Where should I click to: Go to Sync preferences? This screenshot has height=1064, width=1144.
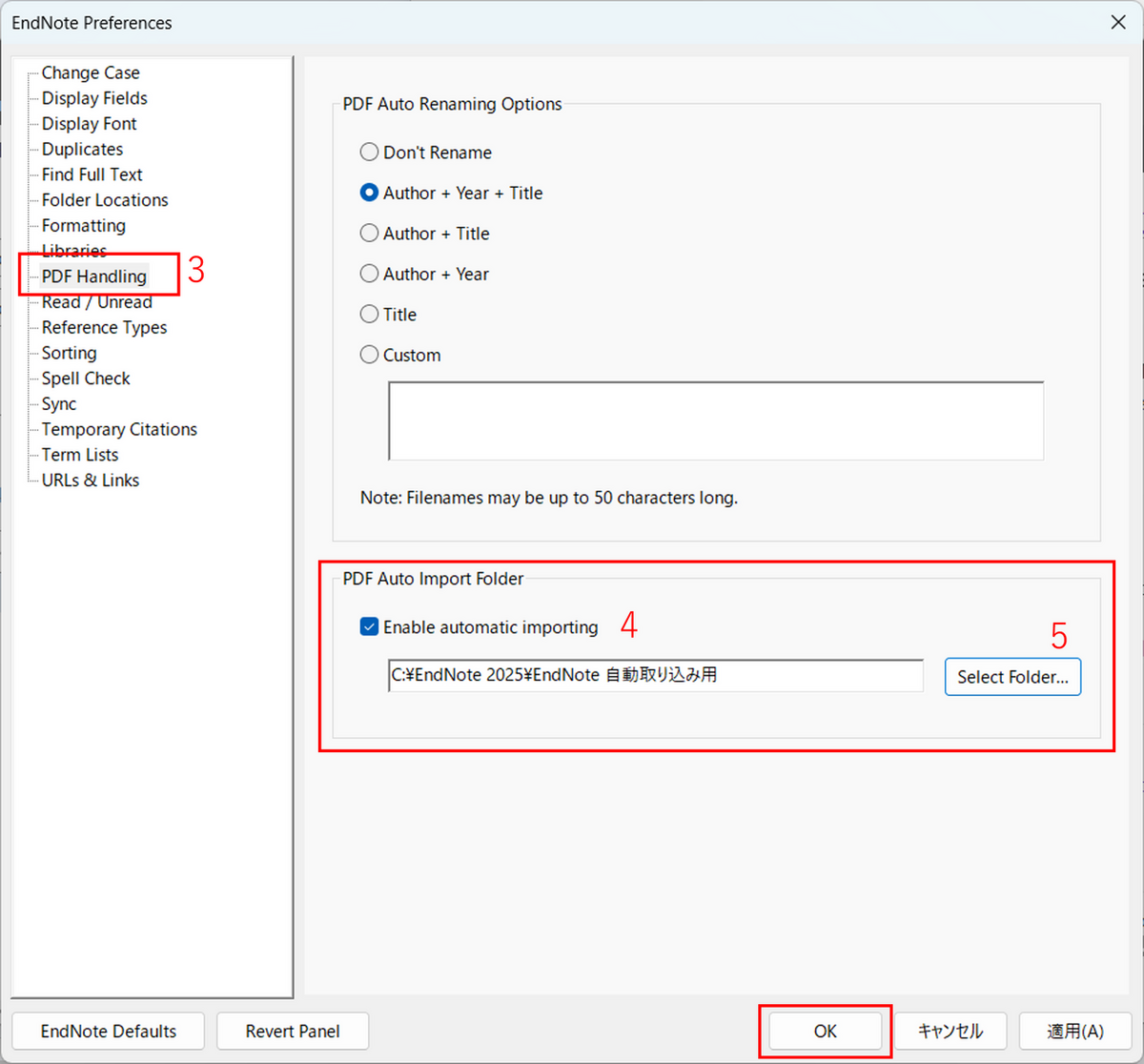coord(59,404)
